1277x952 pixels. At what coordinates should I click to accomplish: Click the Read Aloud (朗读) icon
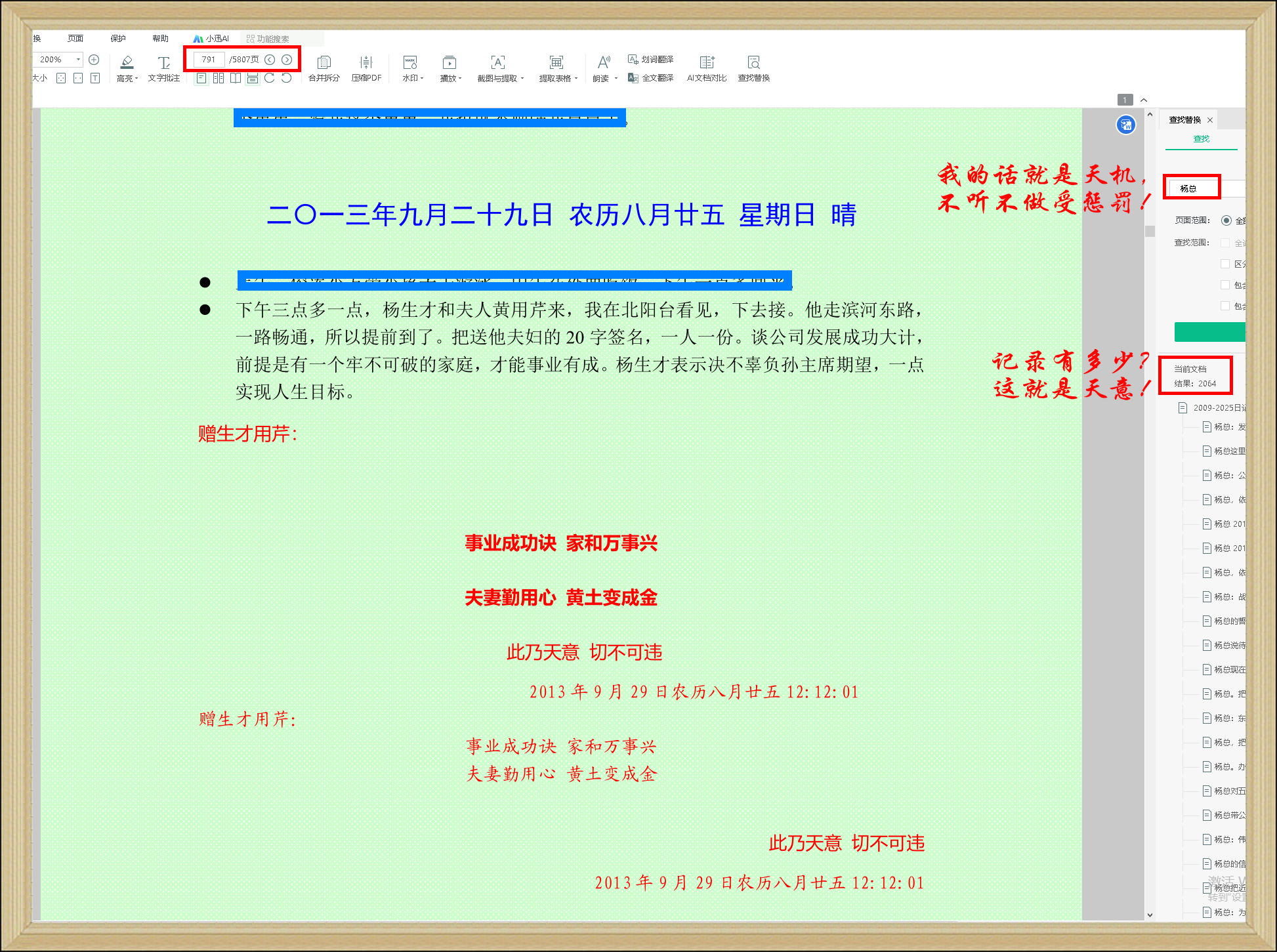604,62
